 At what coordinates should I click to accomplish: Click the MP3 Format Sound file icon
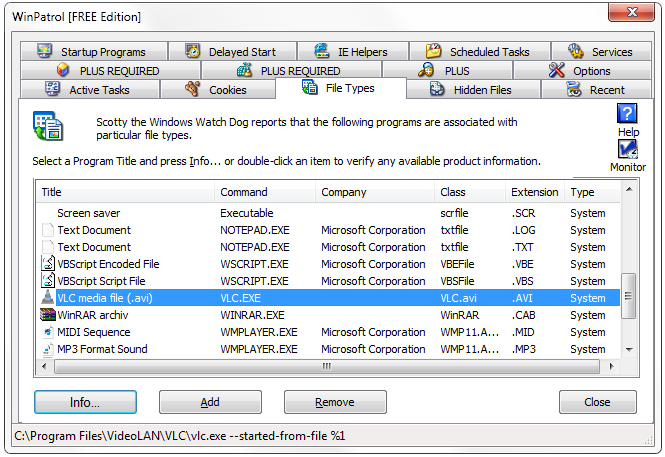tap(48, 348)
